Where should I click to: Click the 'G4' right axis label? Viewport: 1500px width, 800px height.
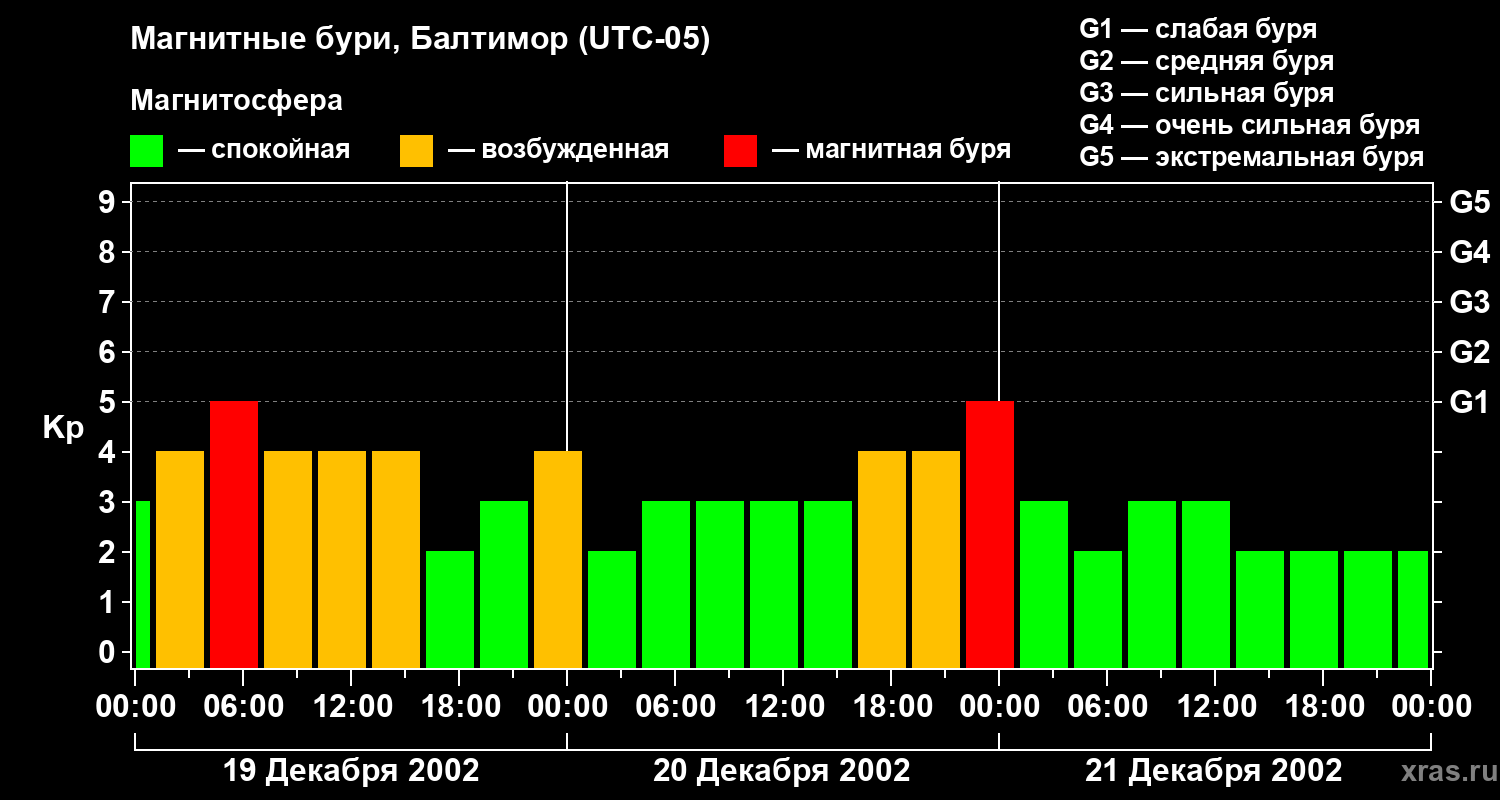tap(1469, 252)
